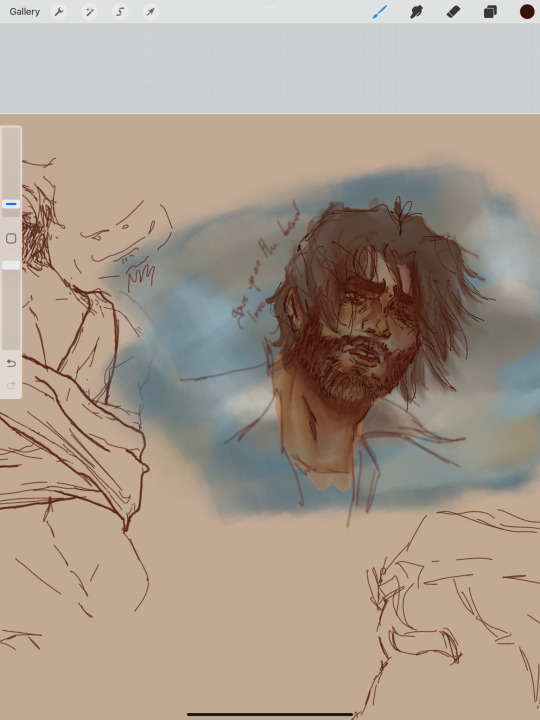Screen dimensions: 540x720
Task: Select the Brush tool
Action: tap(380, 12)
